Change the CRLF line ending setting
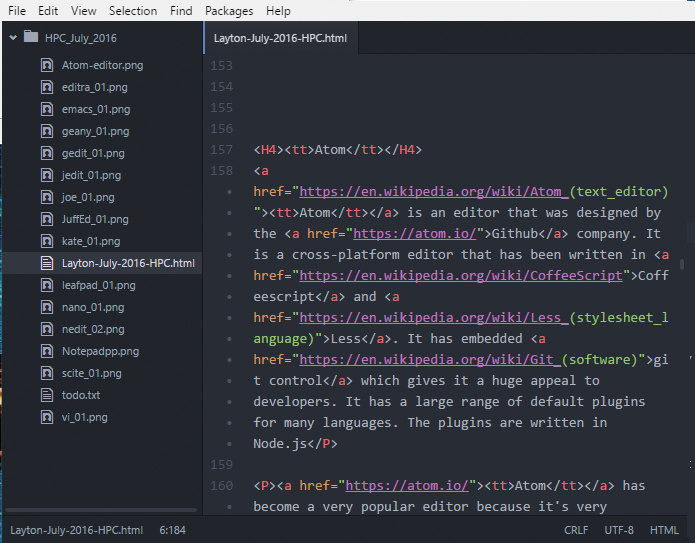Viewport: 695px width, 543px height. tap(576, 530)
